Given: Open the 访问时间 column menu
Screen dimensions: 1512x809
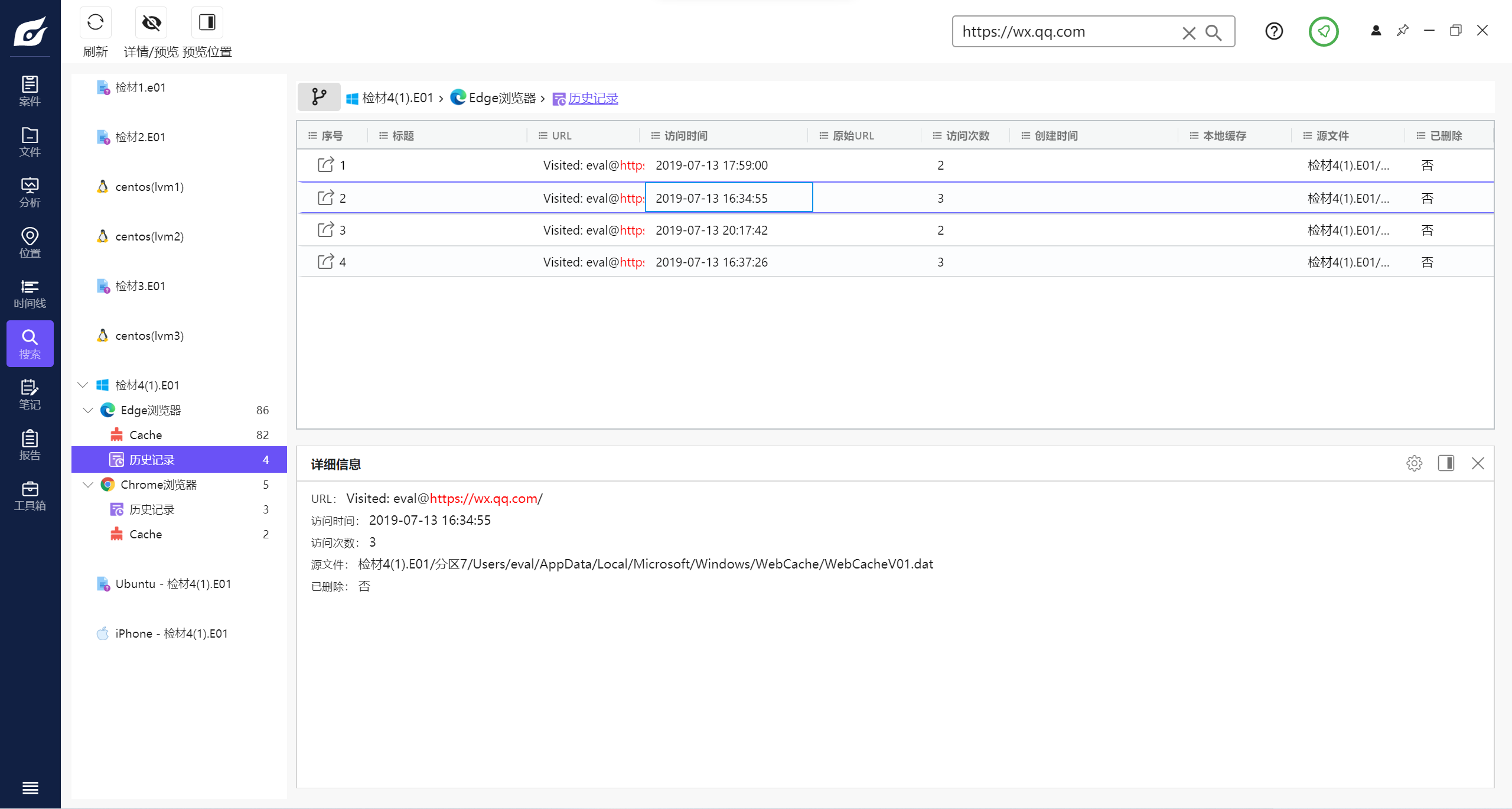Looking at the screenshot, I should pos(655,136).
